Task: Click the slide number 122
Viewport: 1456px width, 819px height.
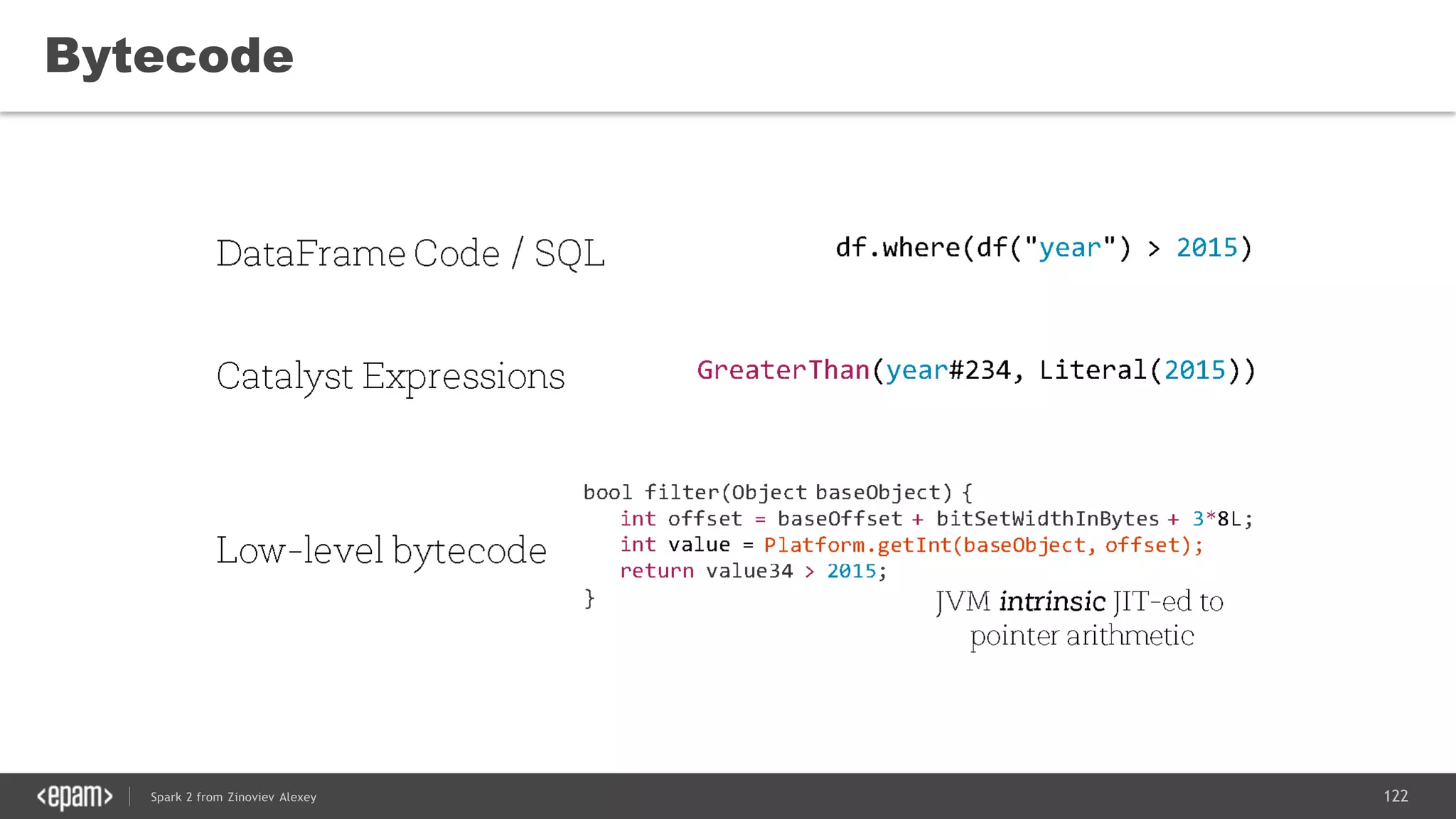Action: [x=1396, y=796]
